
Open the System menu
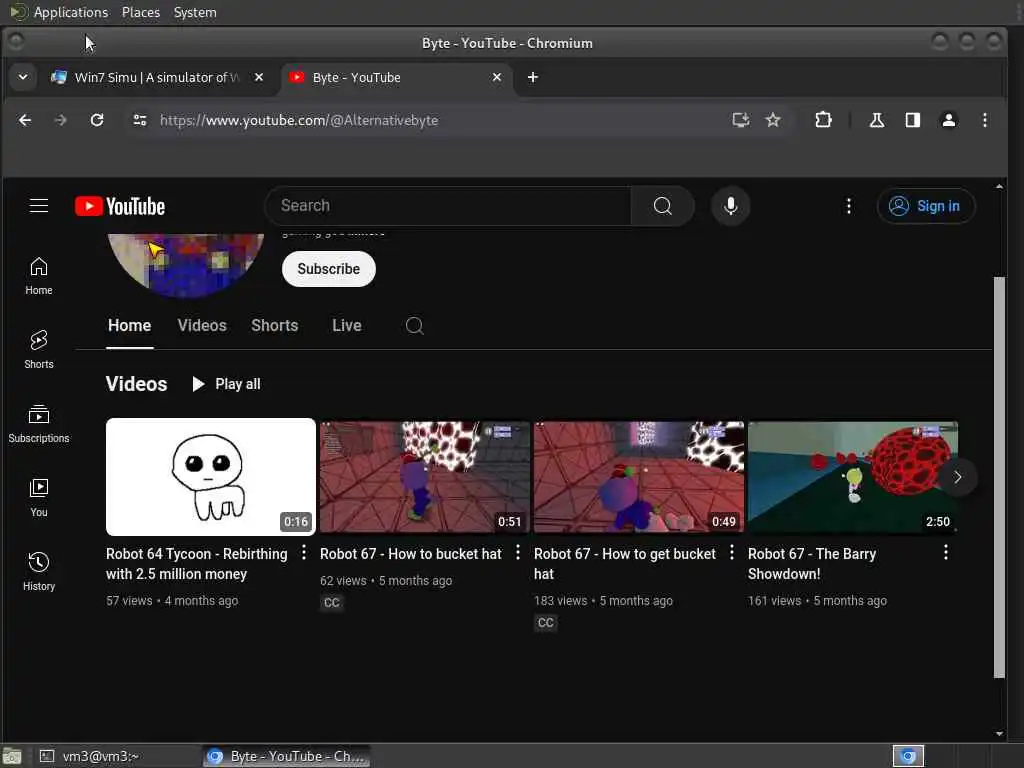pyautogui.click(x=195, y=12)
